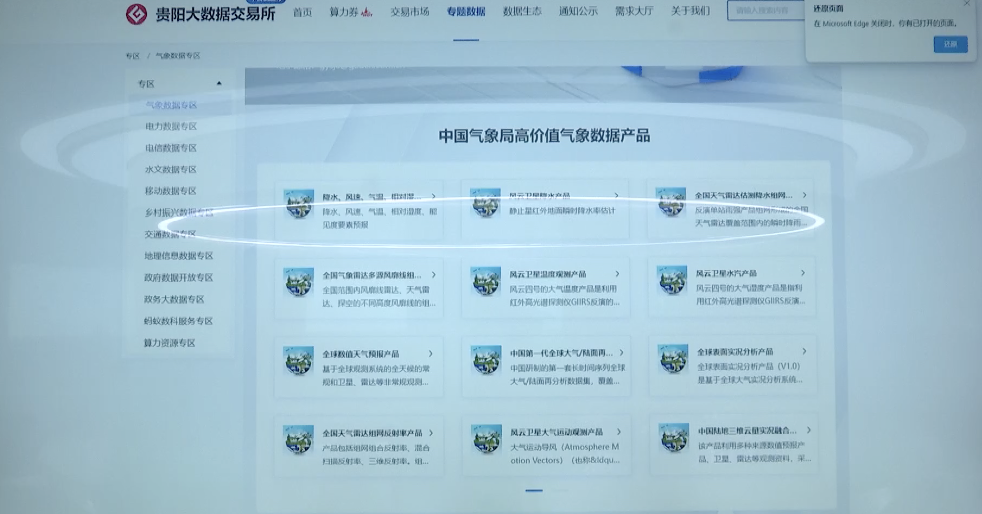Click the search input field in header
The height and width of the screenshot is (514, 982).
[765, 12]
